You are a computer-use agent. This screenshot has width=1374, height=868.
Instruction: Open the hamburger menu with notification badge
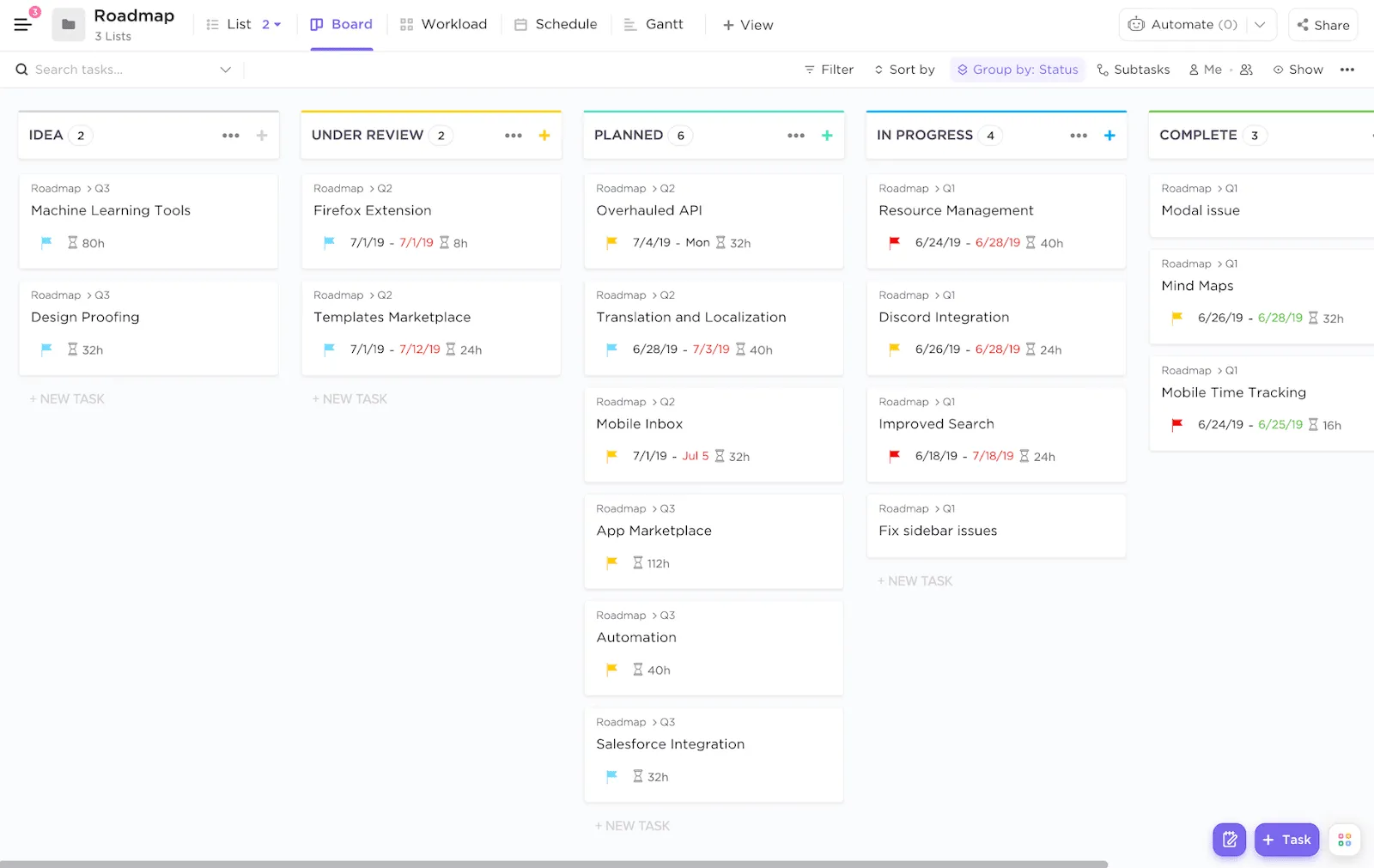(23, 24)
